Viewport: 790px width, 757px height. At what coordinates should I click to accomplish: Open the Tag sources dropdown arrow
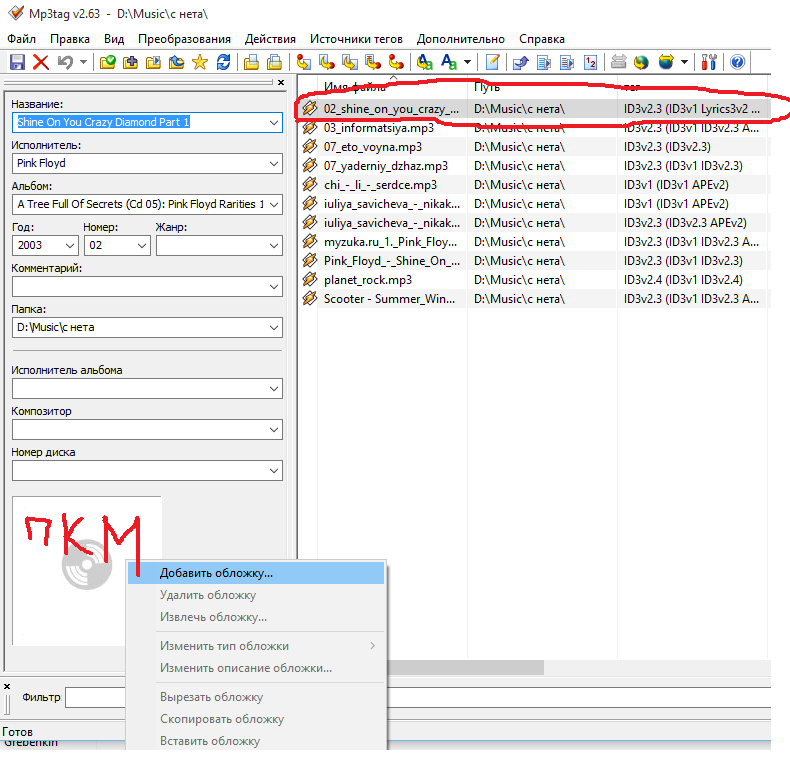tap(684, 62)
